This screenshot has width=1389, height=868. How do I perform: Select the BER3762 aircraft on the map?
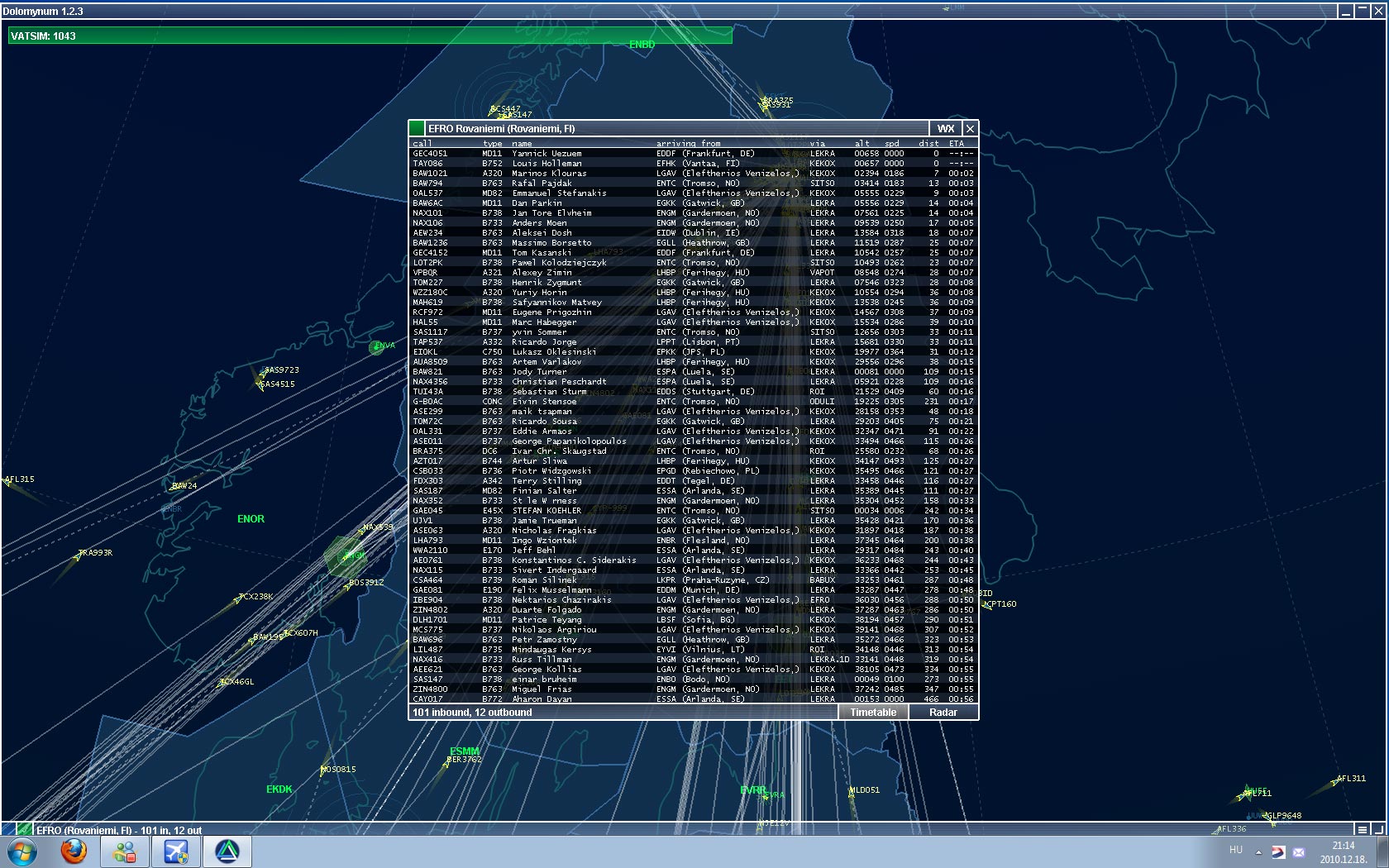coord(464,760)
